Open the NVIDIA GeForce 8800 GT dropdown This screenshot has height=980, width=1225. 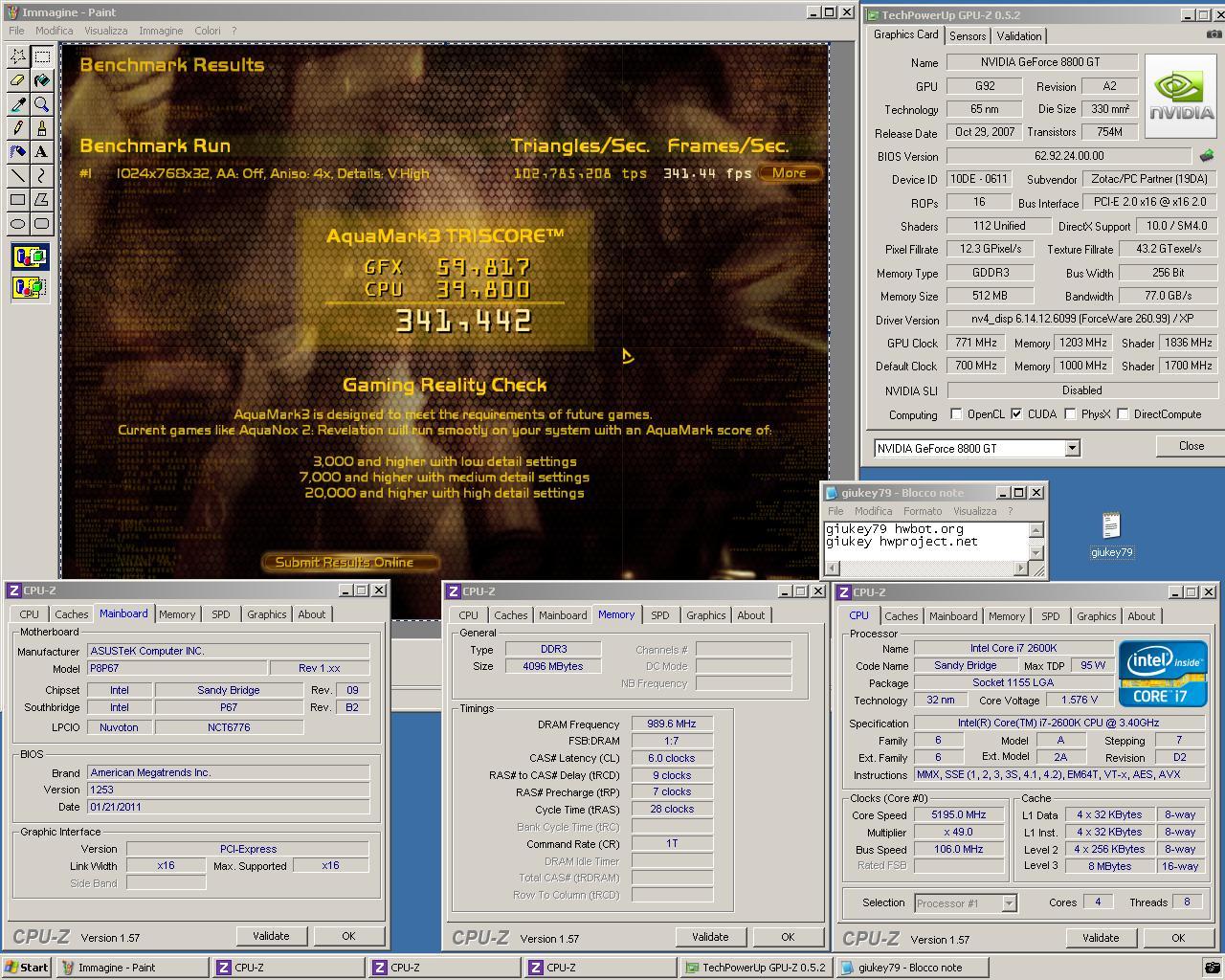(1072, 448)
